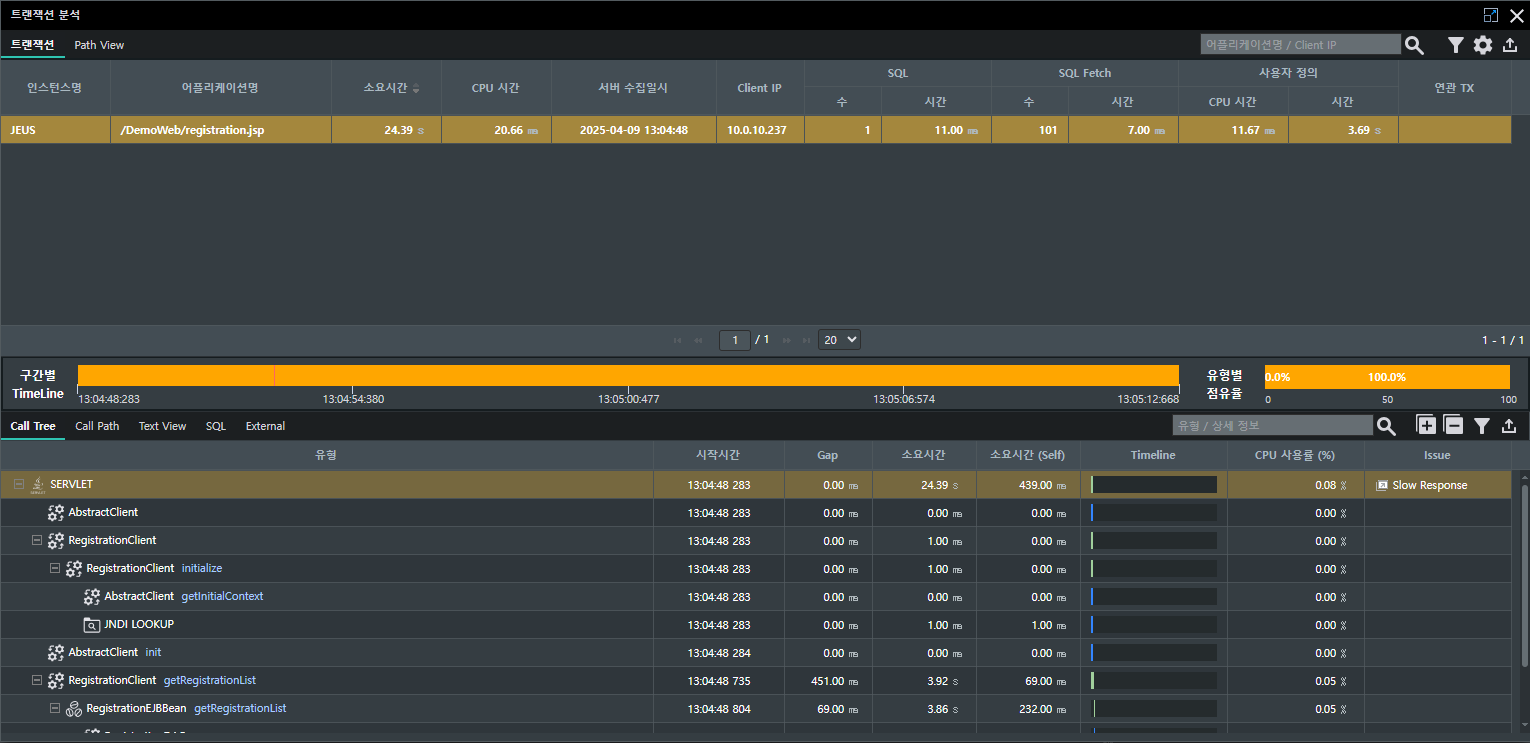Click the 451.00 ms Gap value
The image size is (1530, 743).
coord(835,681)
